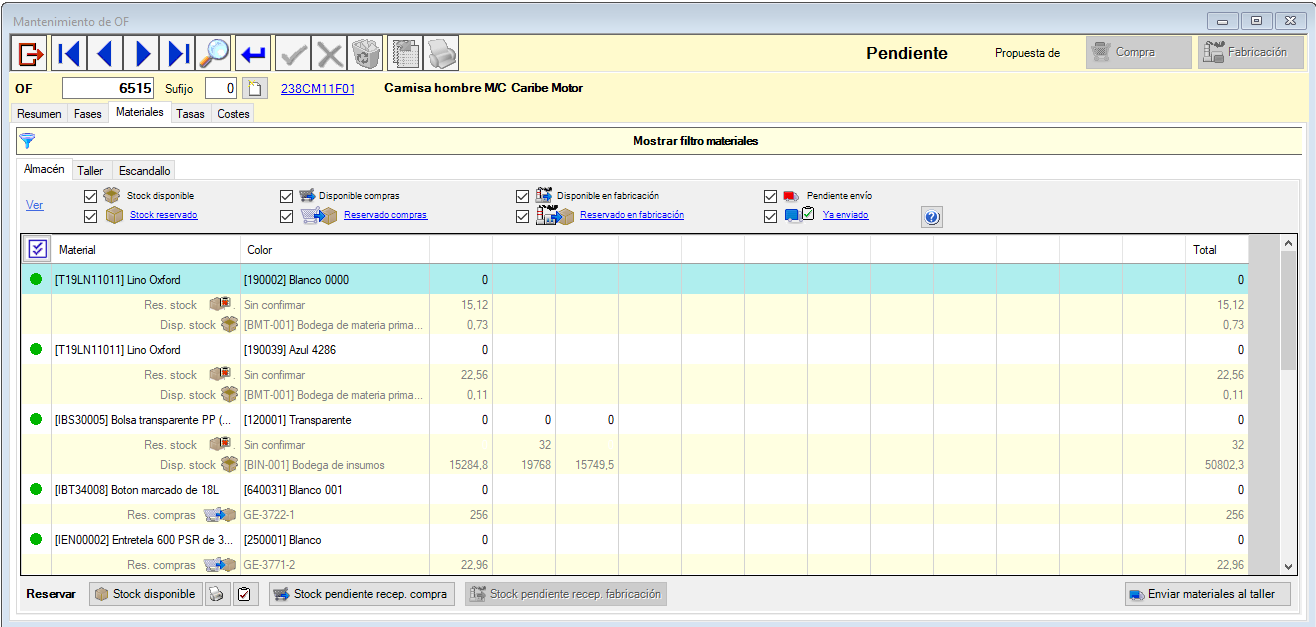The image size is (1316, 627).
Task: Toggle the Stock disponible checkbox
Action: (x=89, y=196)
